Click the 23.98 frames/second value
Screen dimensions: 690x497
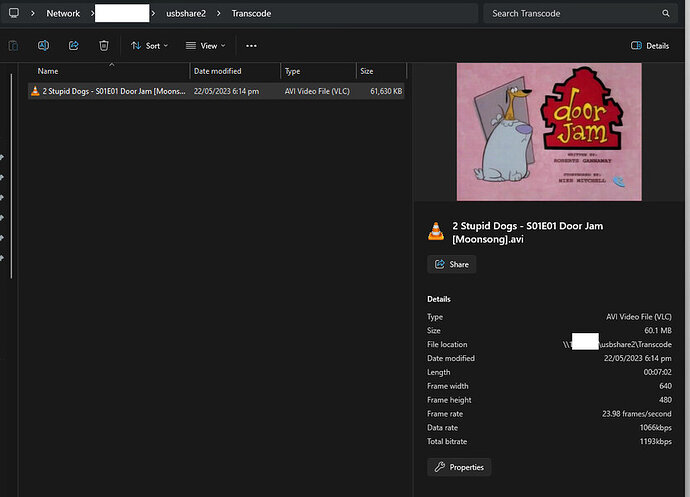[637, 414]
